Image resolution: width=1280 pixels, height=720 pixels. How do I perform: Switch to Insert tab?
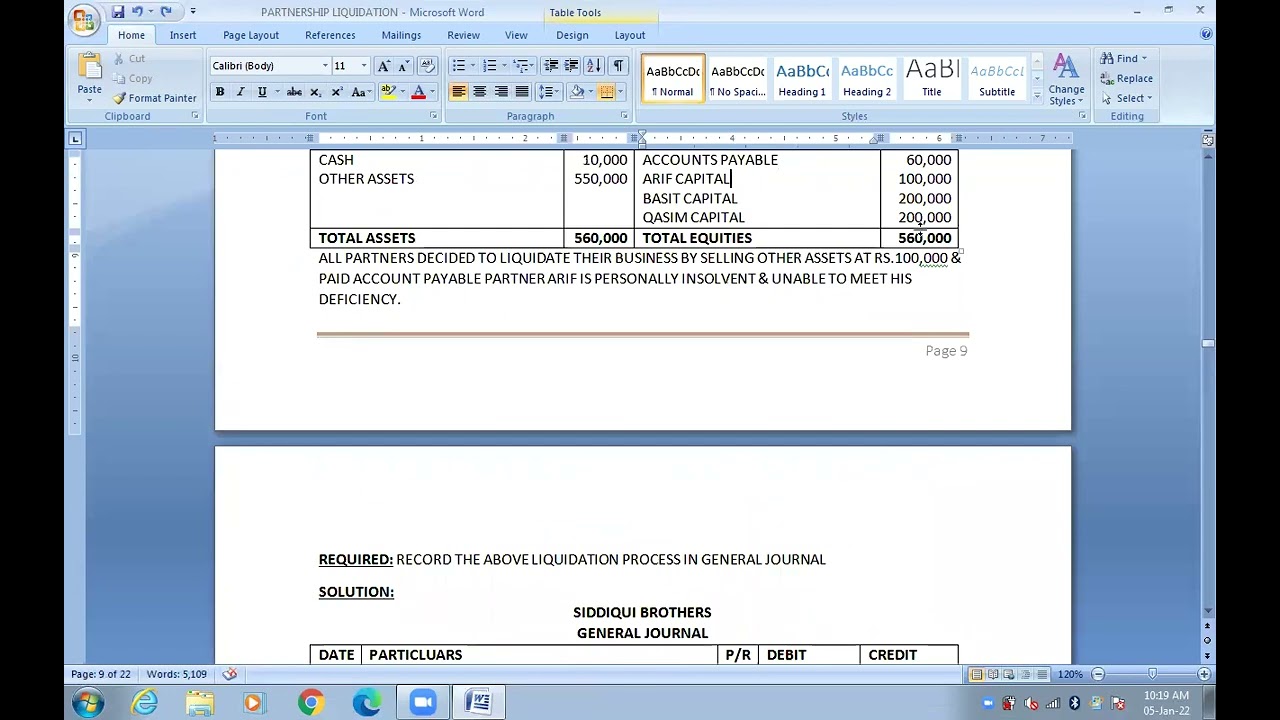[x=183, y=35]
